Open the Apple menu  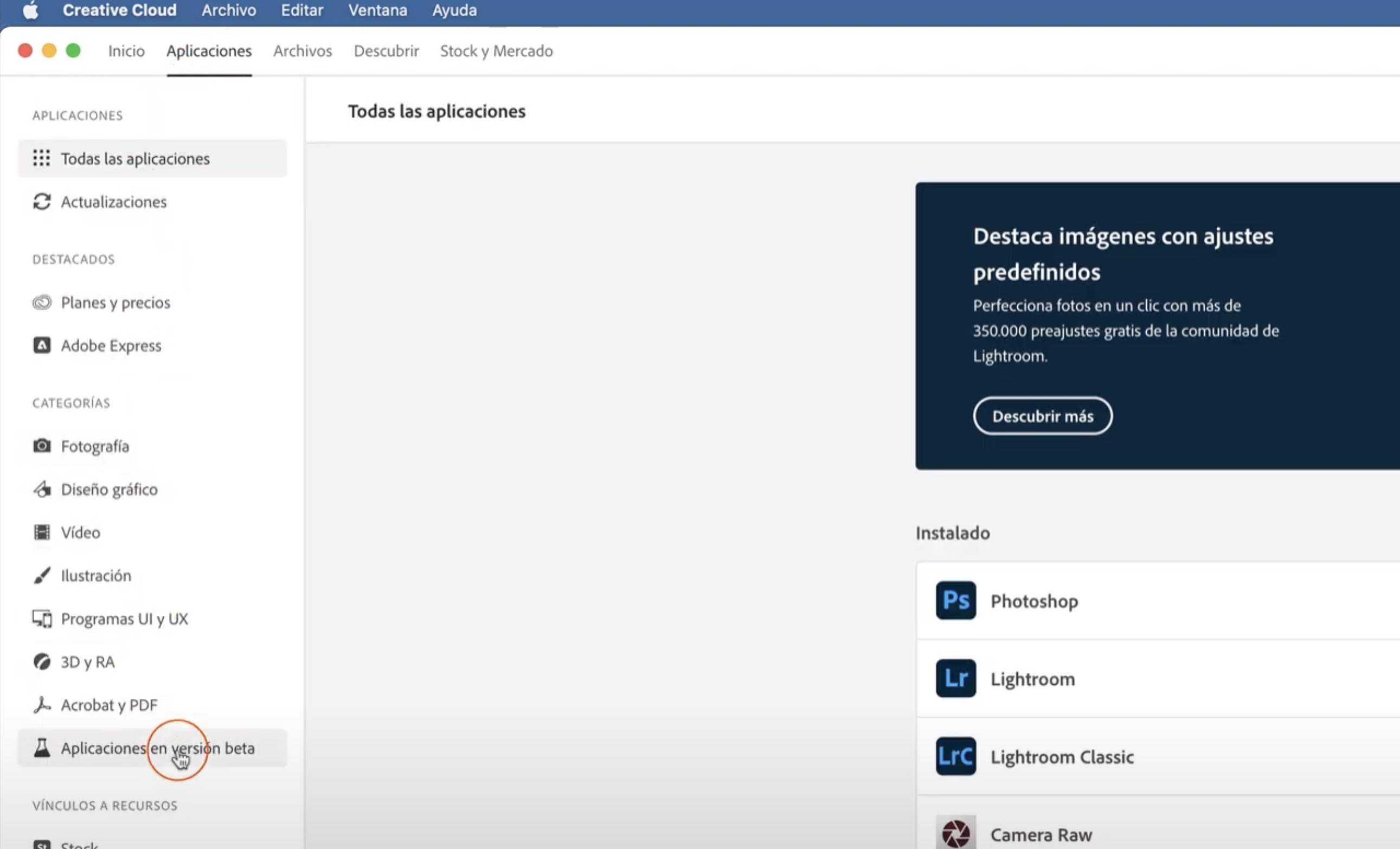pos(31,10)
